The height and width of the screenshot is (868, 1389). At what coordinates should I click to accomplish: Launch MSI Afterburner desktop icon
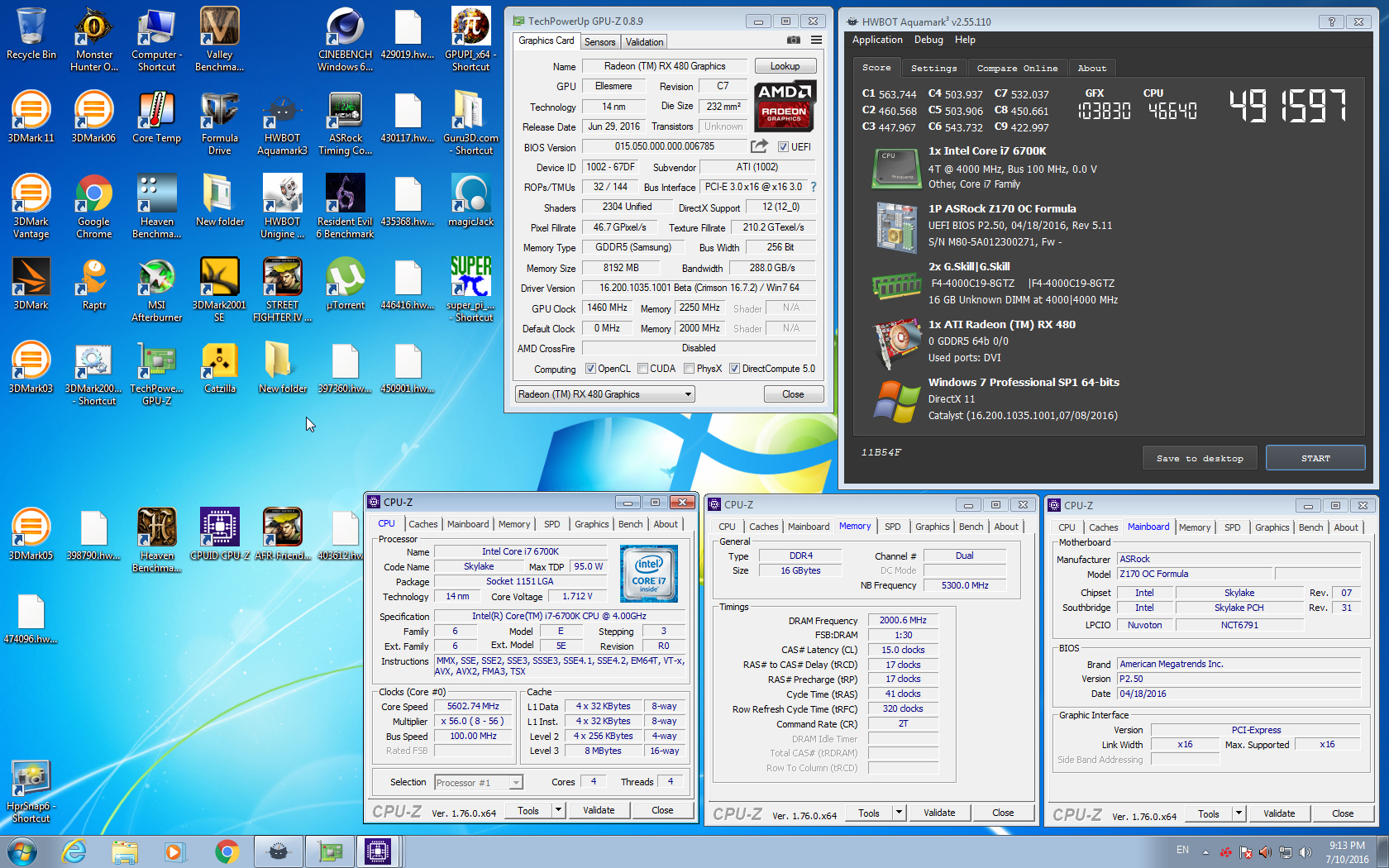click(157, 290)
